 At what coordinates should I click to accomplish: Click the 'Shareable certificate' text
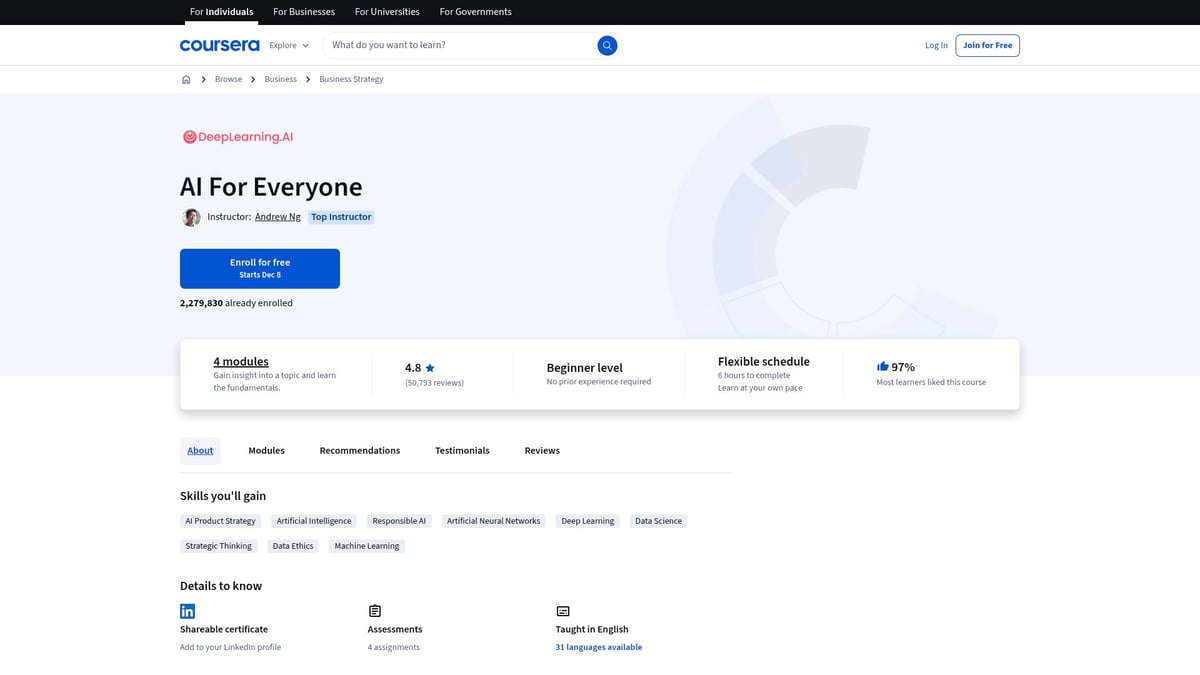pyautogui.click(x=224, y=629)
